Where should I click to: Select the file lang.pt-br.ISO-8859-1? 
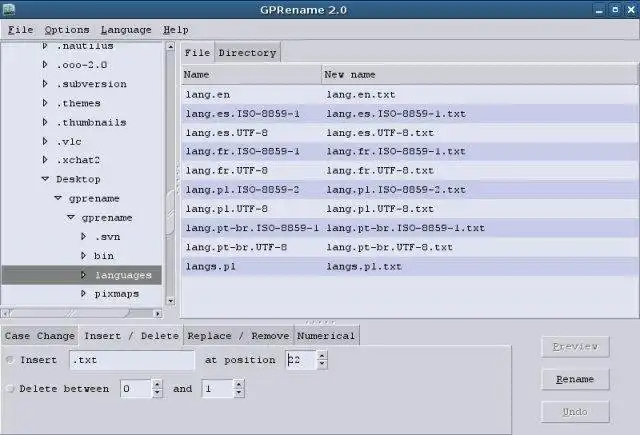(409, 228)
